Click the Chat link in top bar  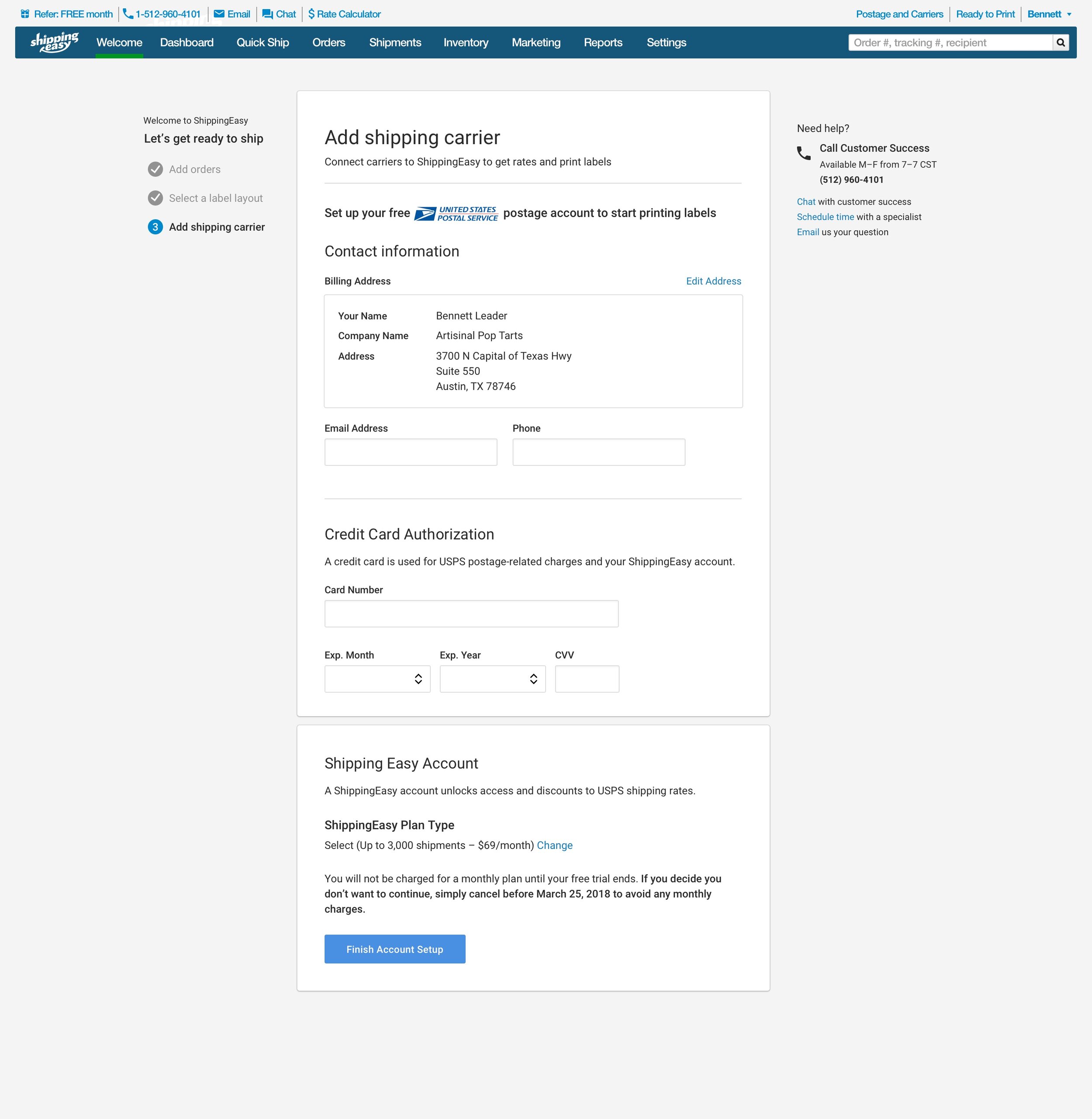coord(286,14)
